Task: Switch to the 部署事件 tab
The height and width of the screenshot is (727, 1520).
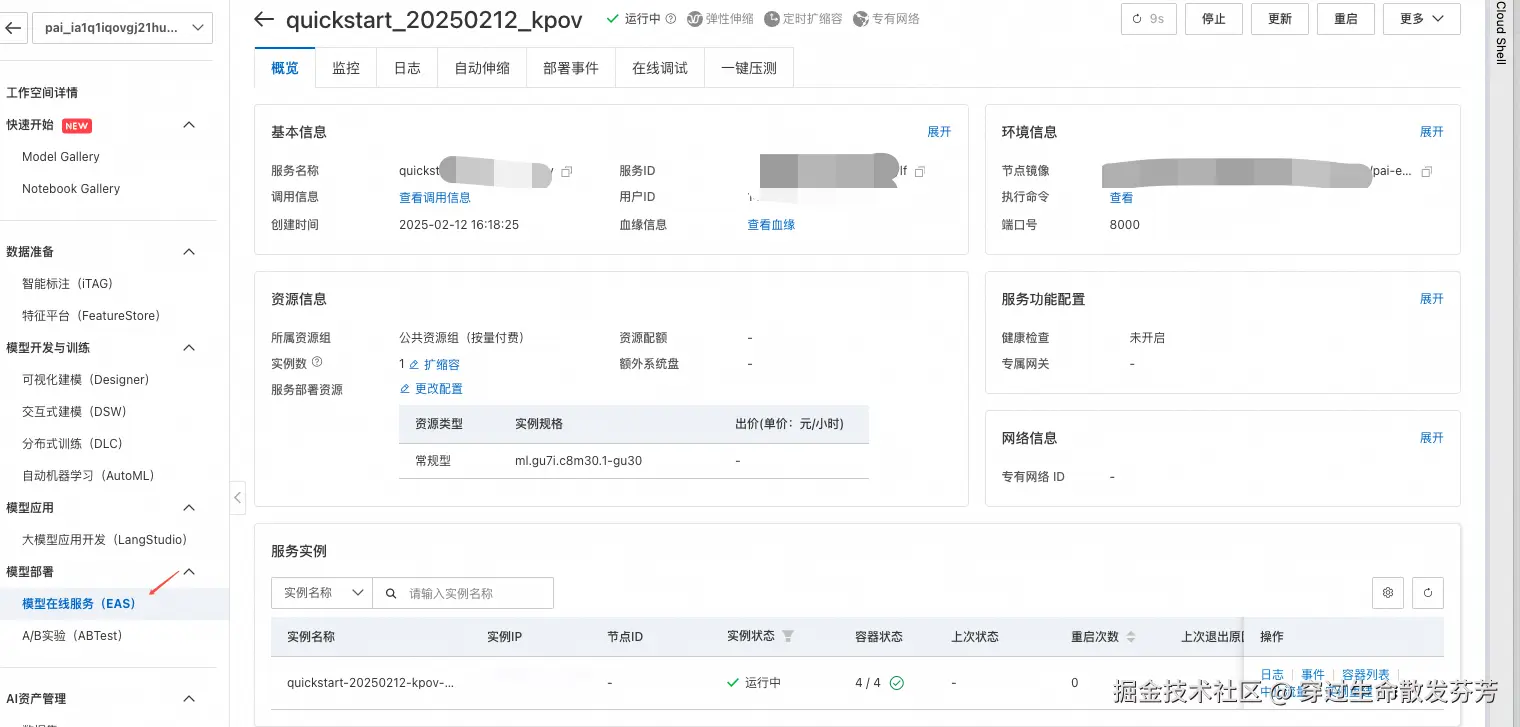Action: (571, 68)
